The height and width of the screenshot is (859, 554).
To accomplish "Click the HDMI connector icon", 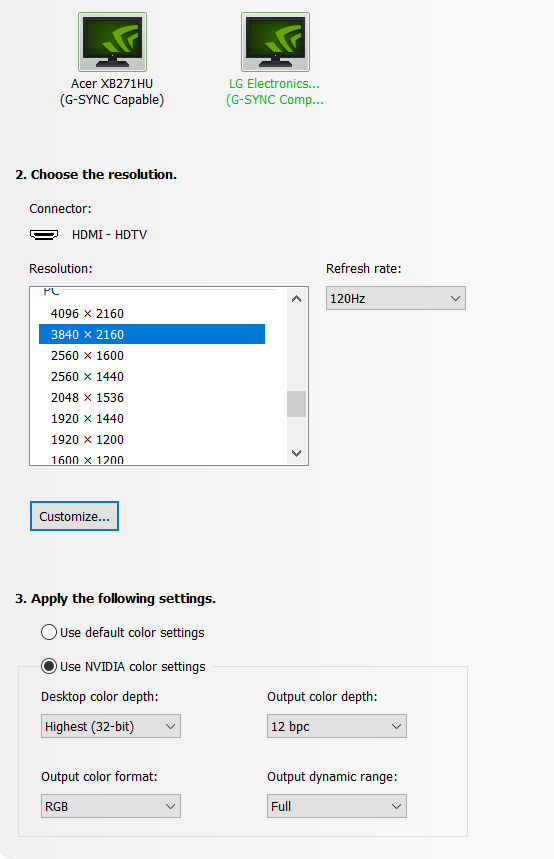I will click(x=44, y=235).
